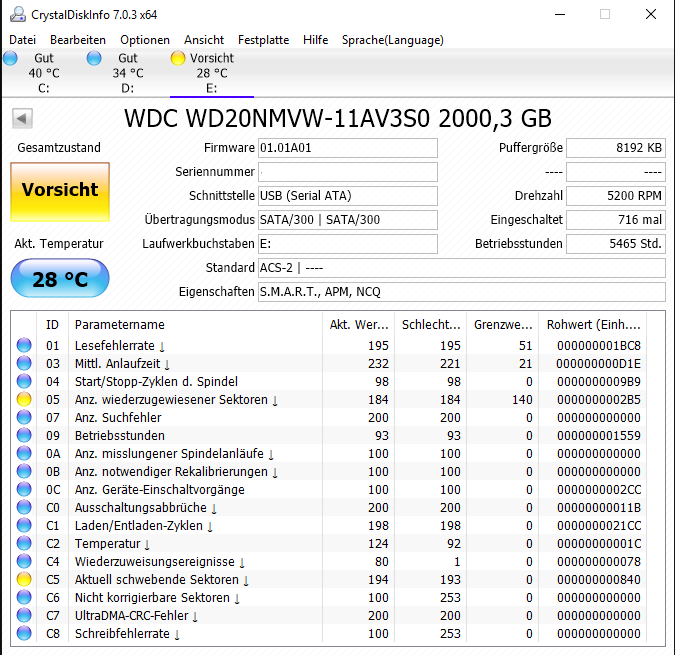Click the status orb of row 0B Rekalibrierungen
Viewport: 675px width, 655px height.
24,471
